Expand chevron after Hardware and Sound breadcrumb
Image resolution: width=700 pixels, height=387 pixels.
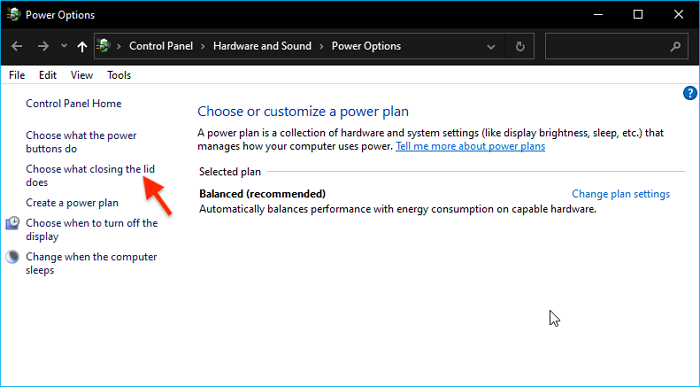click(321, 46)
